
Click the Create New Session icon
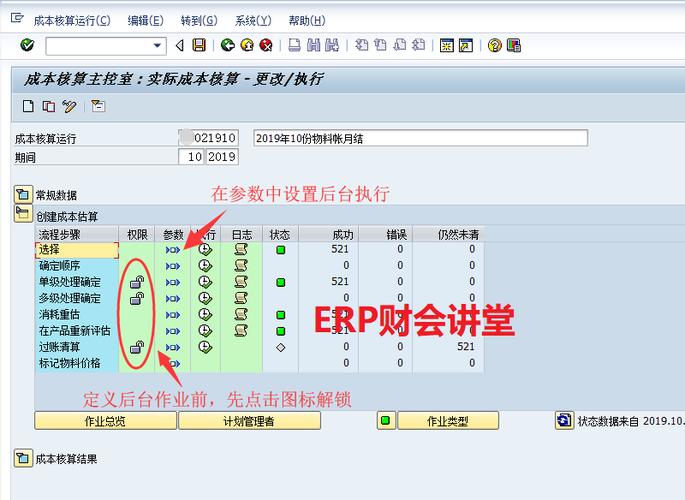point(446,45)
